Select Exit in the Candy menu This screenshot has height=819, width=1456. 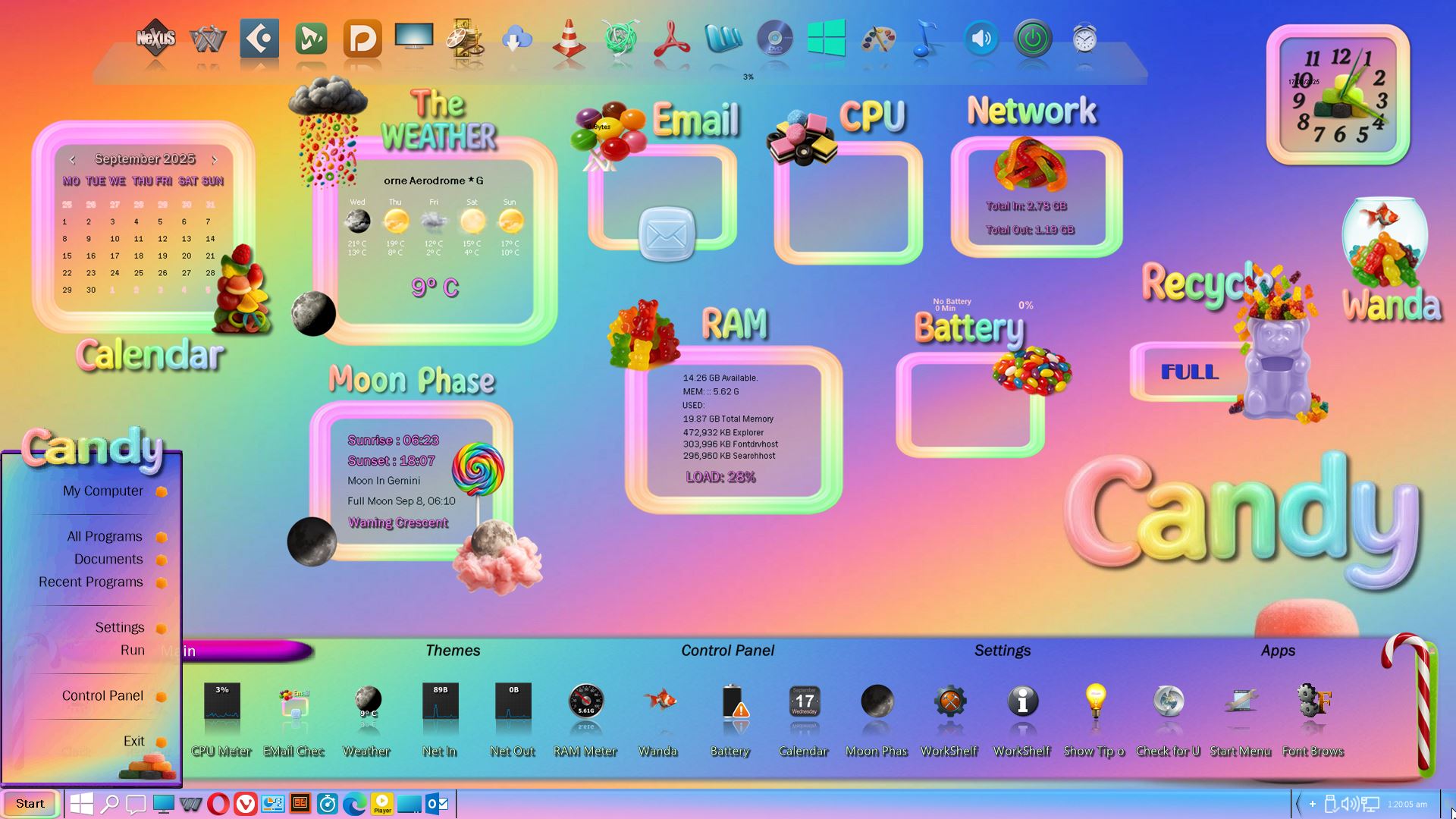[x=134, y=742]
